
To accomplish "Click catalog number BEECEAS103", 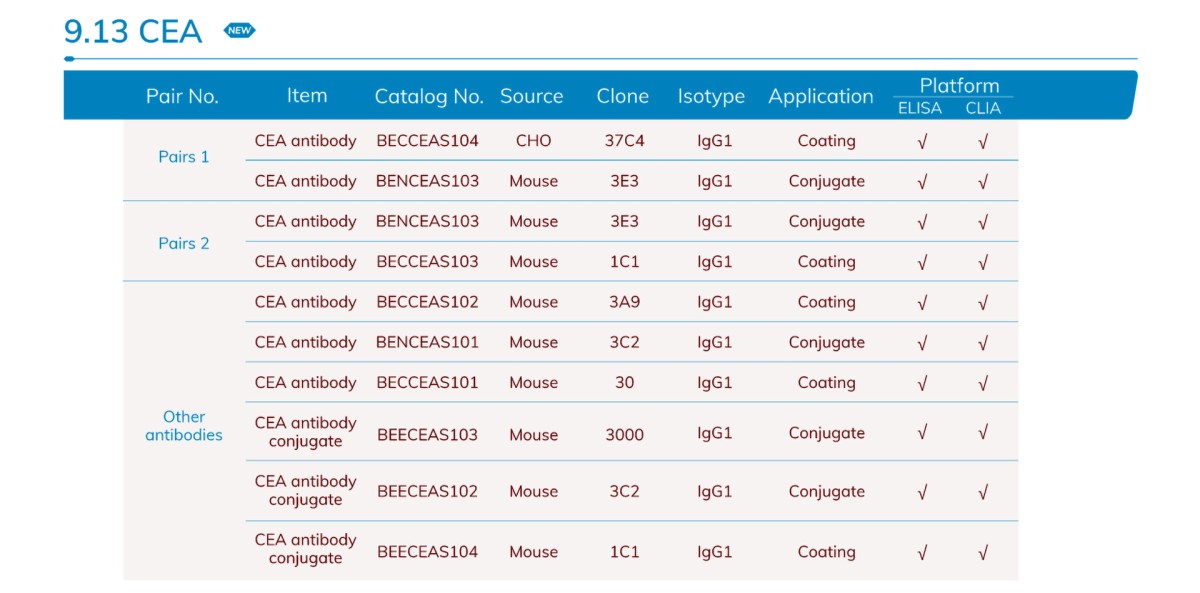I will (x=427, y=435).
